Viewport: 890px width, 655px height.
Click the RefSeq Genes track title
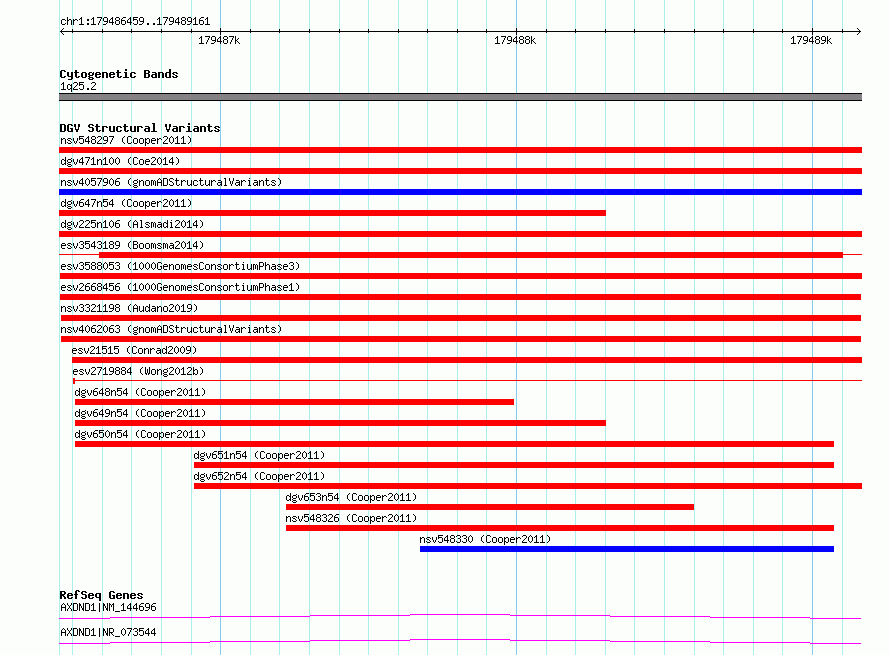(101, 595)
